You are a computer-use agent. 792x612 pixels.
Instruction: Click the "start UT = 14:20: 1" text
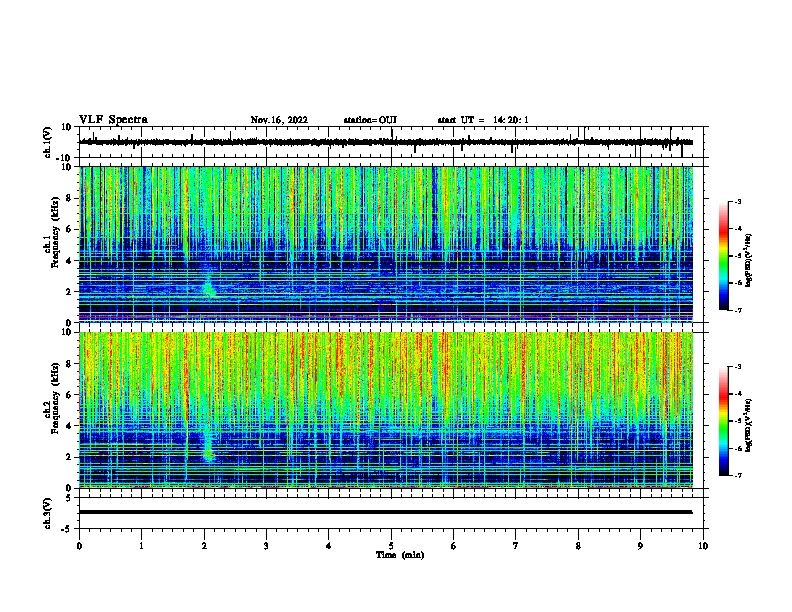pos(483,120)
